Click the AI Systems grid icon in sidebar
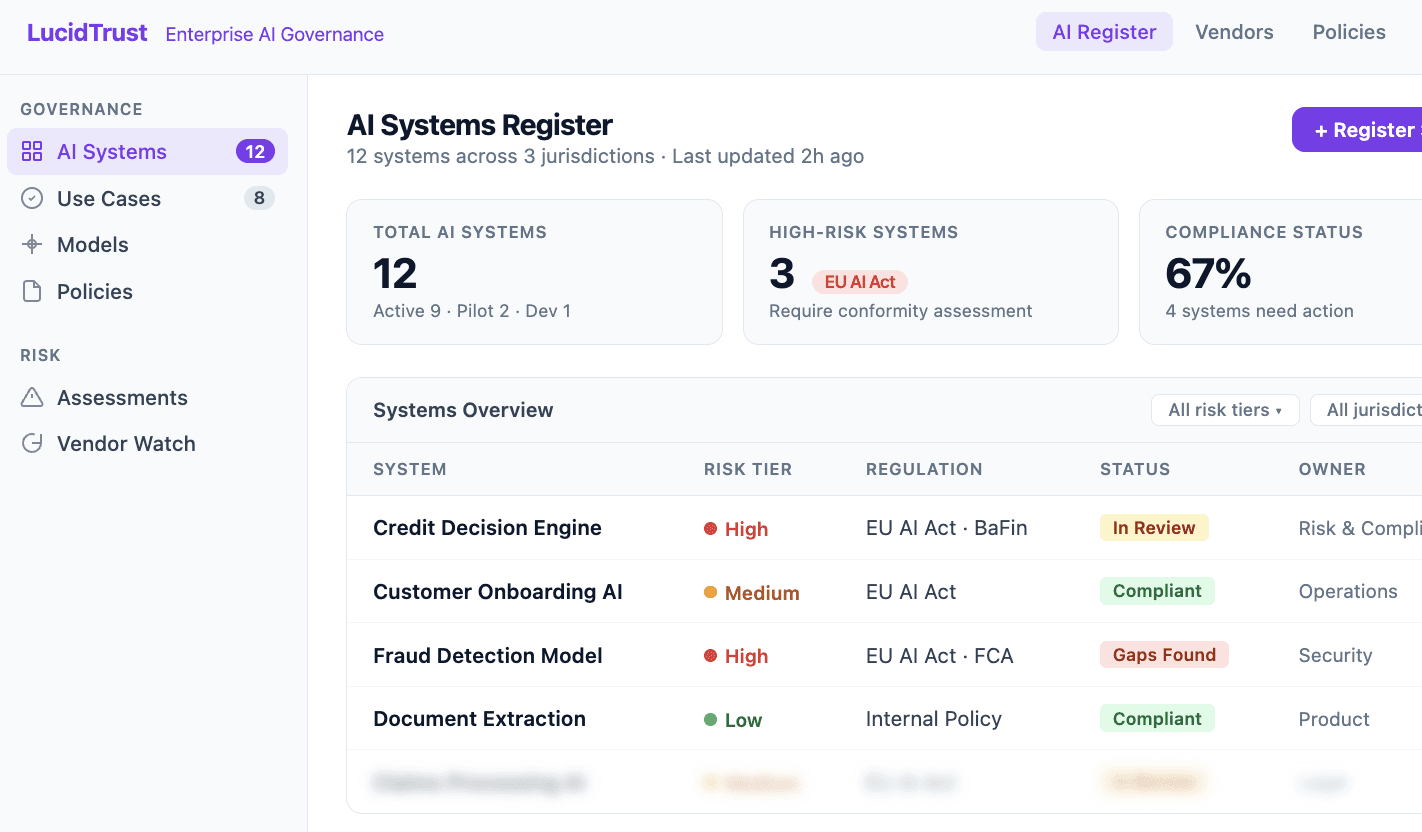 pyautogui.click(x=32, y=152)
